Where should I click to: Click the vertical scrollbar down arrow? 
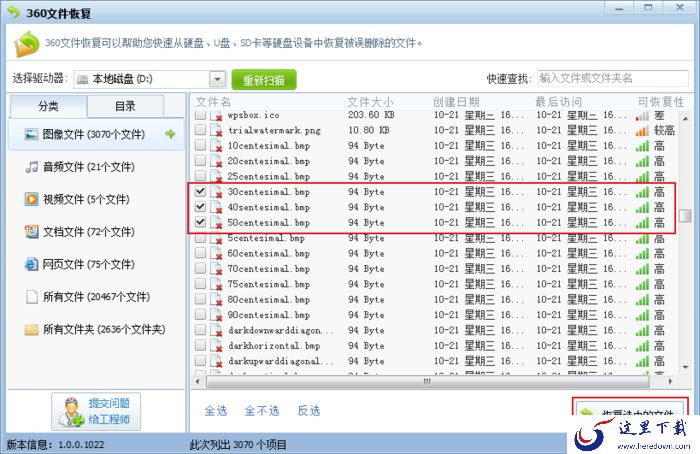point(685,367)
